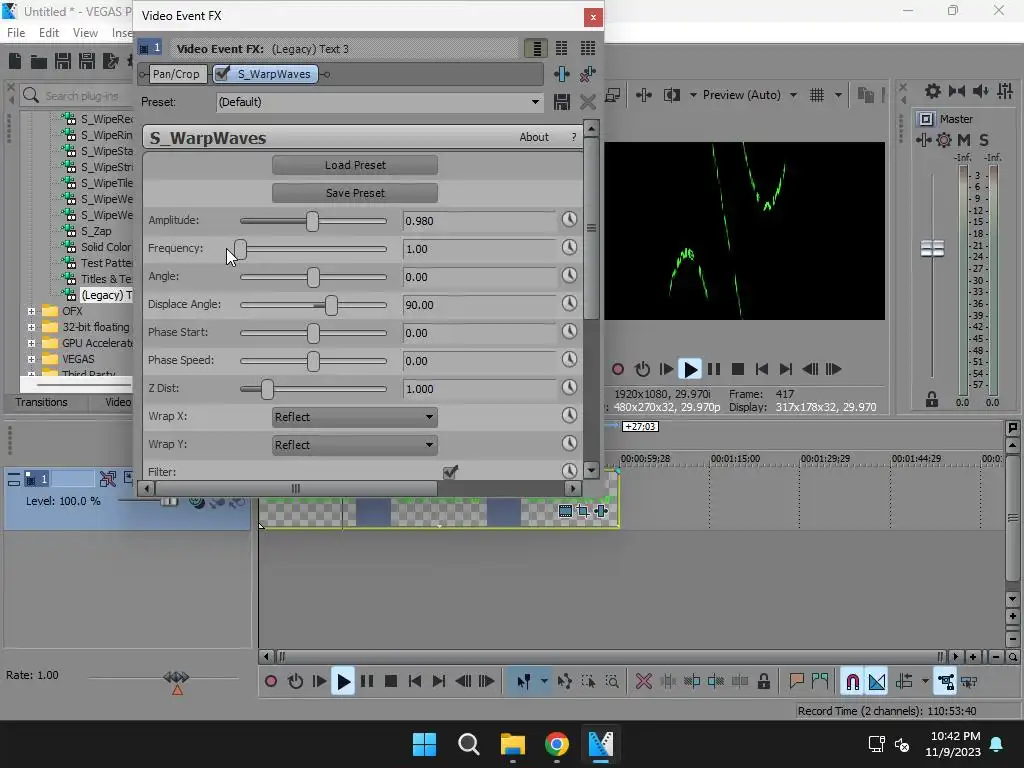The width and height of the screenshot is (1024, 768).
Task: Open the File menu
Action: [x=16, y=33]
